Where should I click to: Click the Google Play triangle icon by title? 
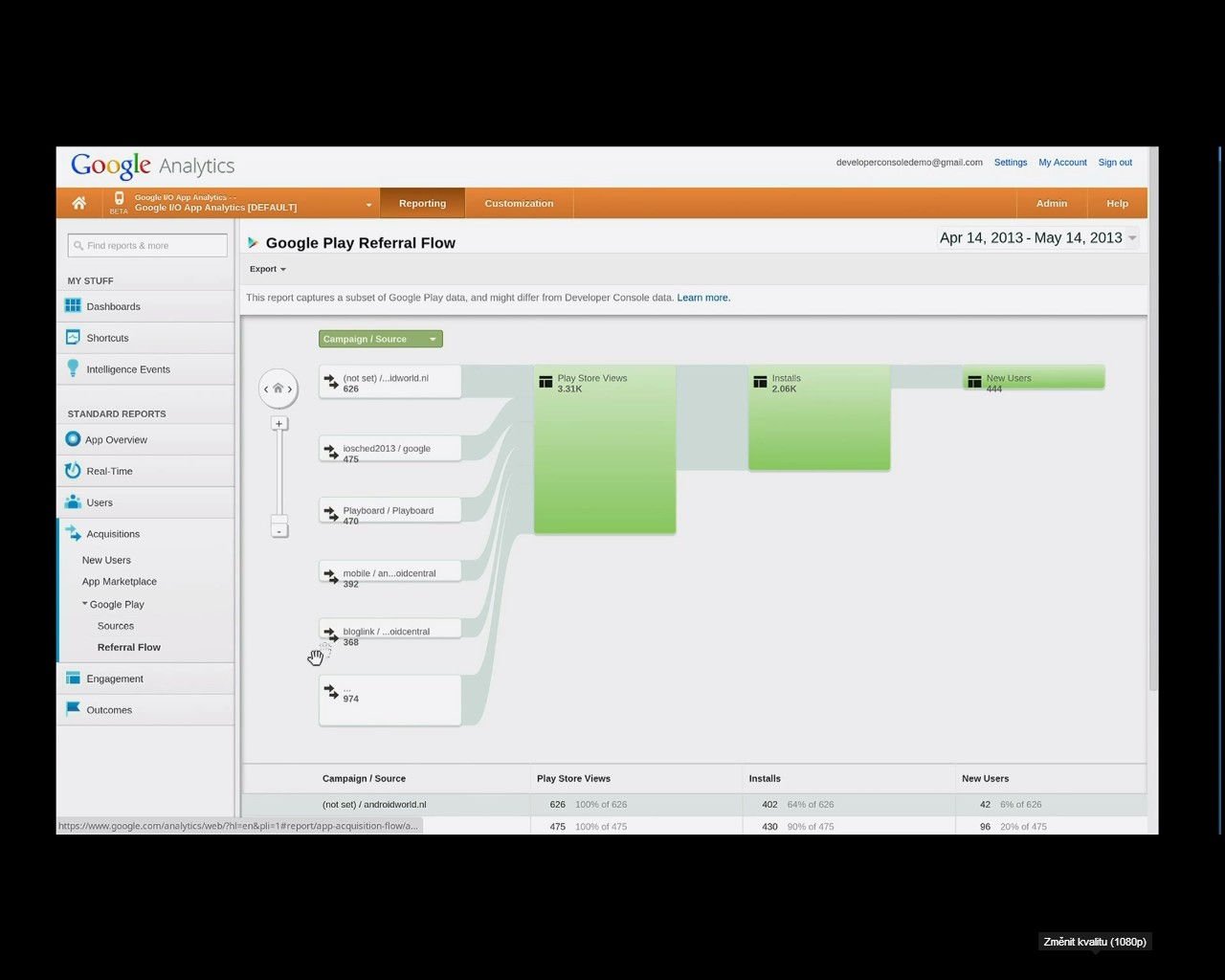(253, 243)
